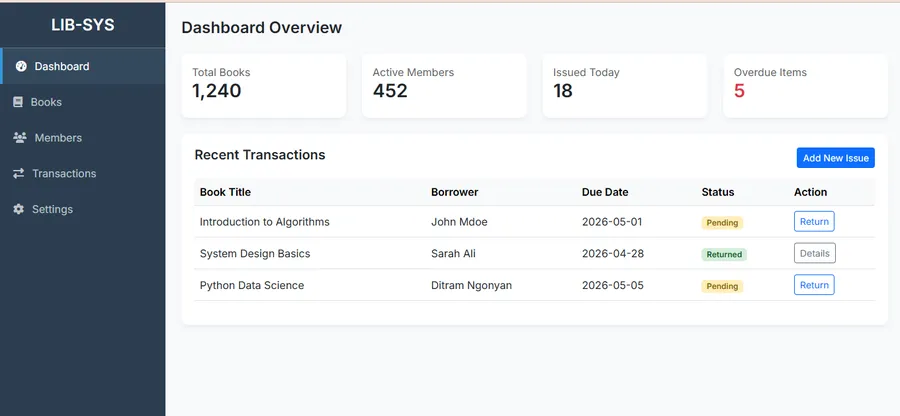Select the Overdue Items card
900x416 pixels.
pos(805,86)
